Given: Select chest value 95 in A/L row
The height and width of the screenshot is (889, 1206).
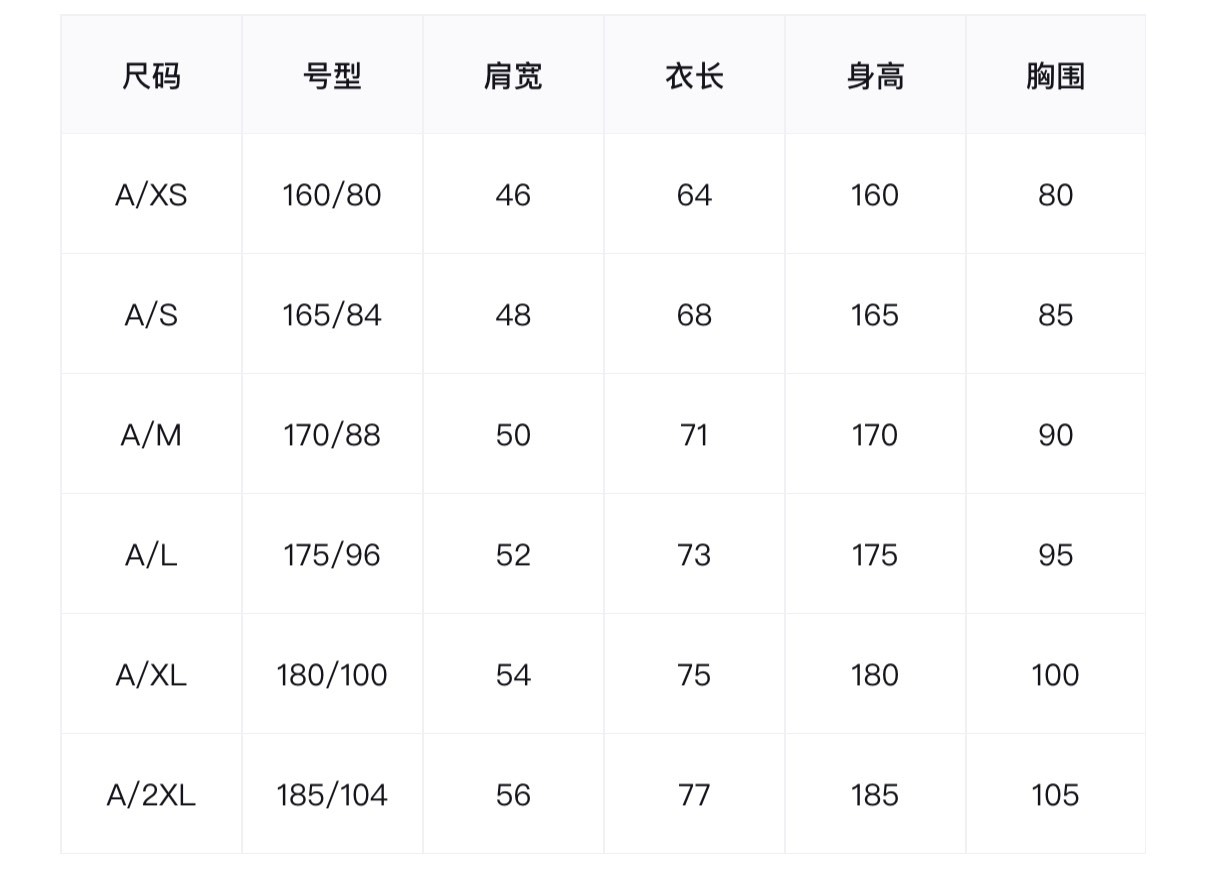Looking at the screenshot, I should pos(1055,555).
